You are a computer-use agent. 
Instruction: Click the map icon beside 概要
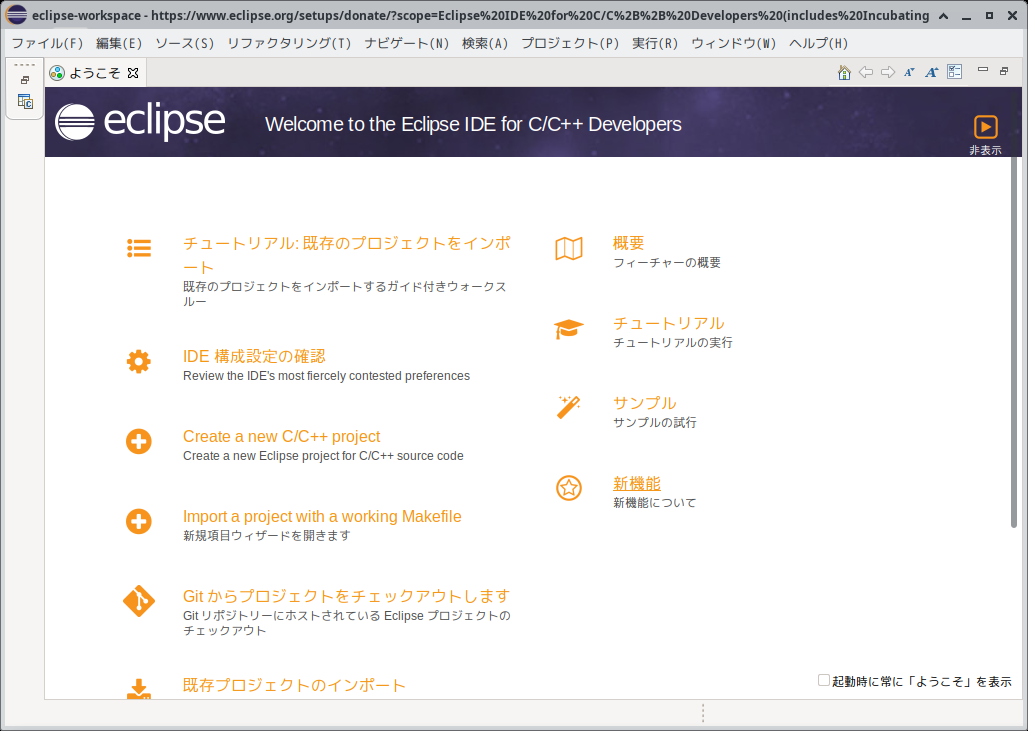click(x=568, y=248)
